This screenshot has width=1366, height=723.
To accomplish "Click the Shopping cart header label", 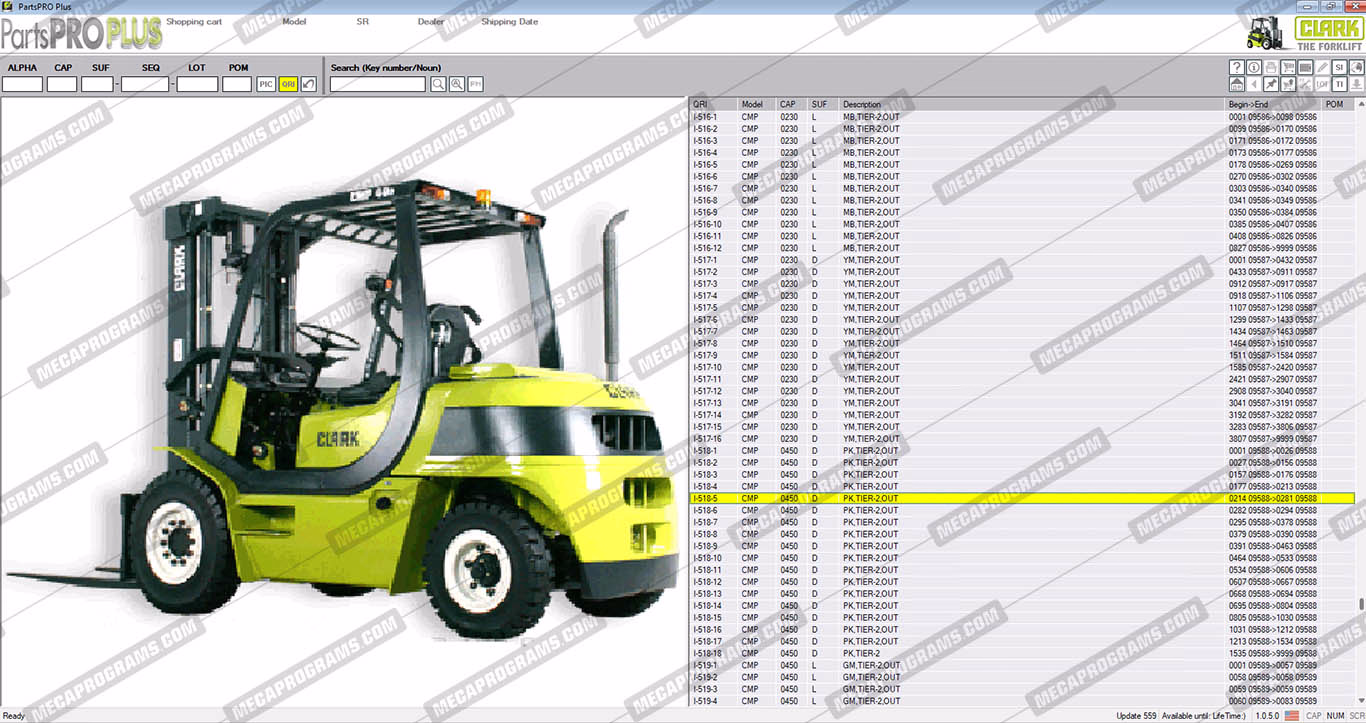I will coord(194,21).
